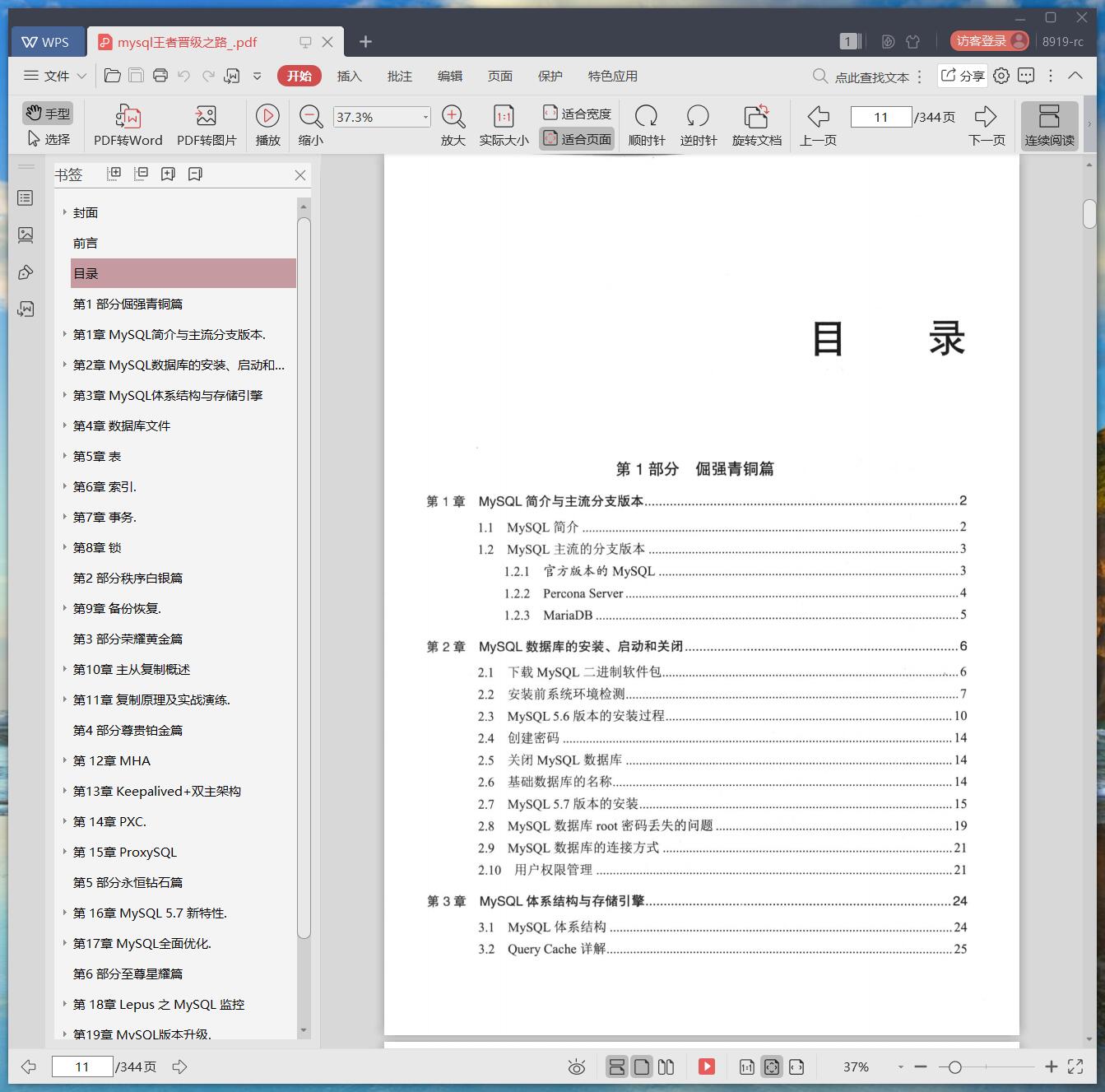Expand 第13章 Keepalived+双主架构 bookmark
The height and width of the screenshot is (1092, 1105).
(x=64, y=791)
